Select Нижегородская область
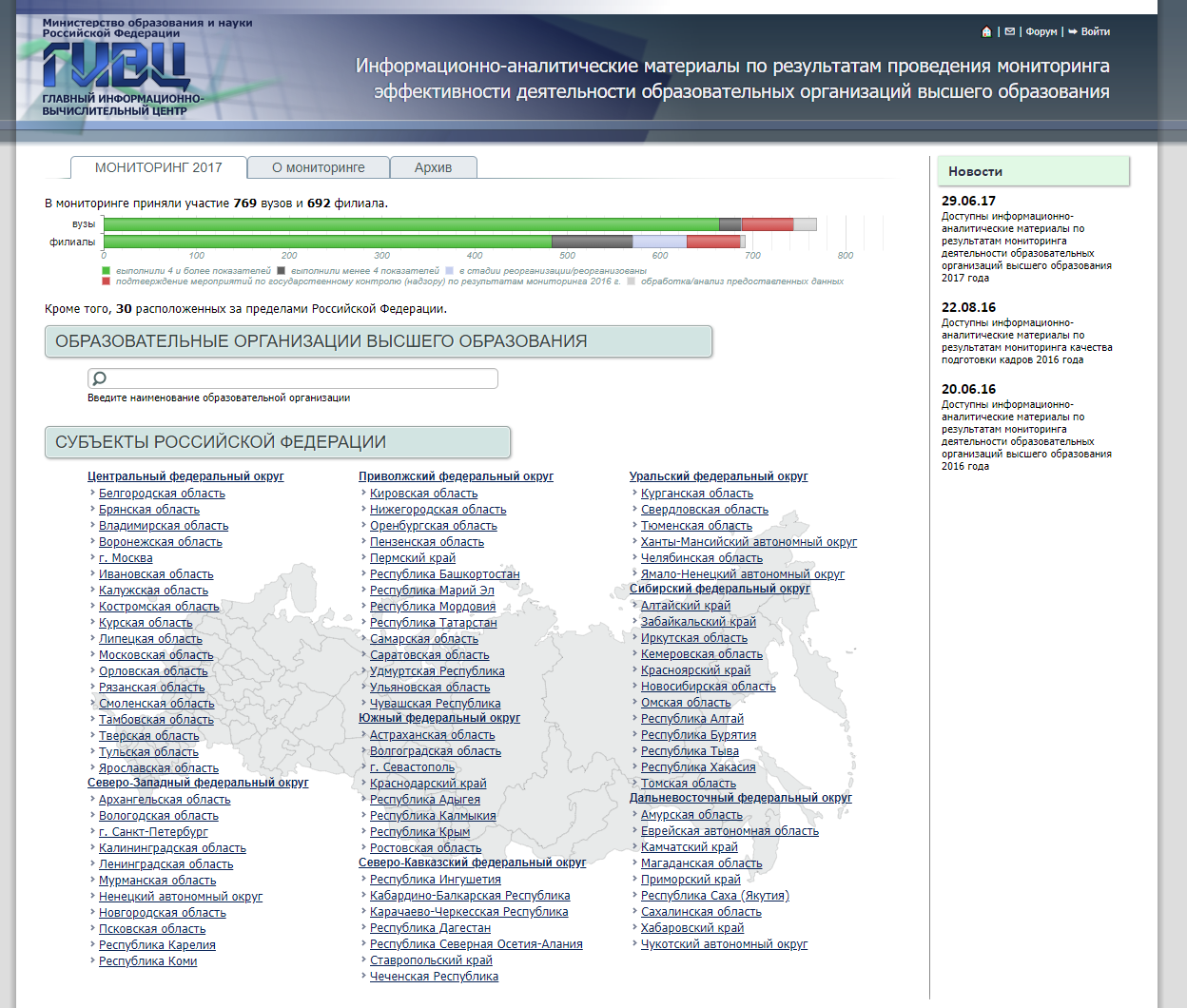The image size is (1187, 1008). (438, 510)
